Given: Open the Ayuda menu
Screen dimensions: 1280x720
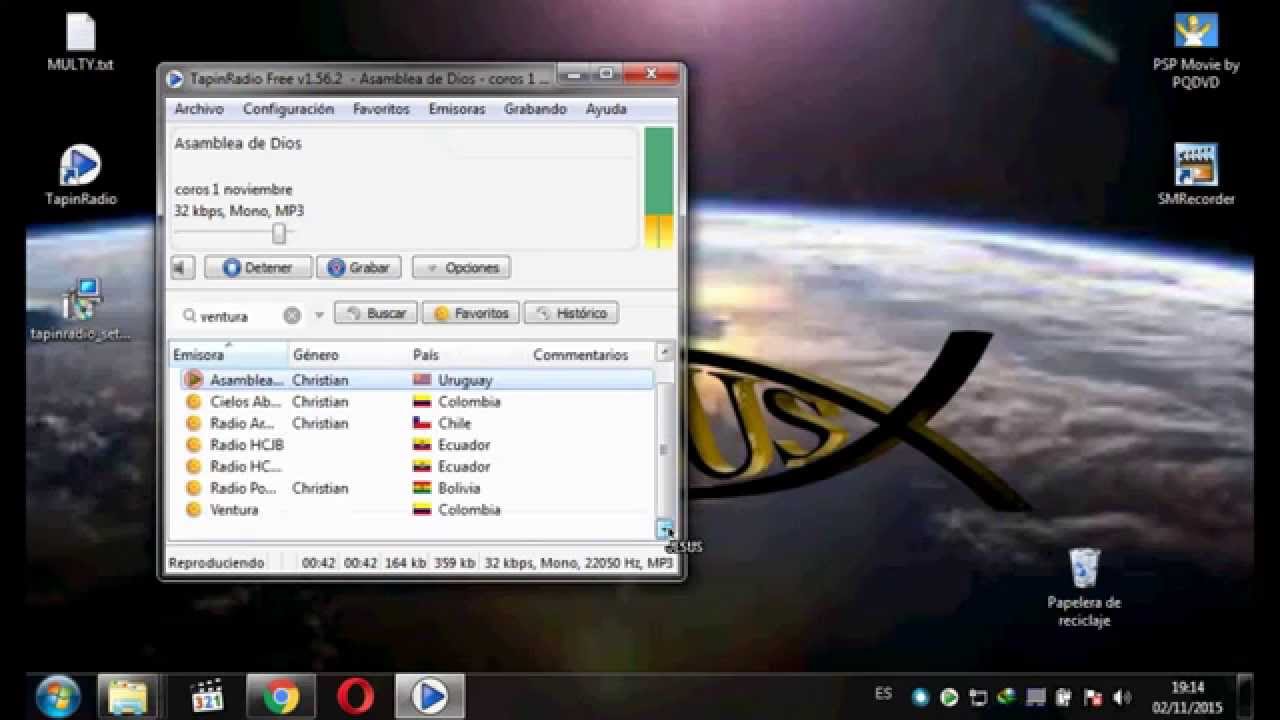Looking at the screenshot, I should [x=606, y=109].
